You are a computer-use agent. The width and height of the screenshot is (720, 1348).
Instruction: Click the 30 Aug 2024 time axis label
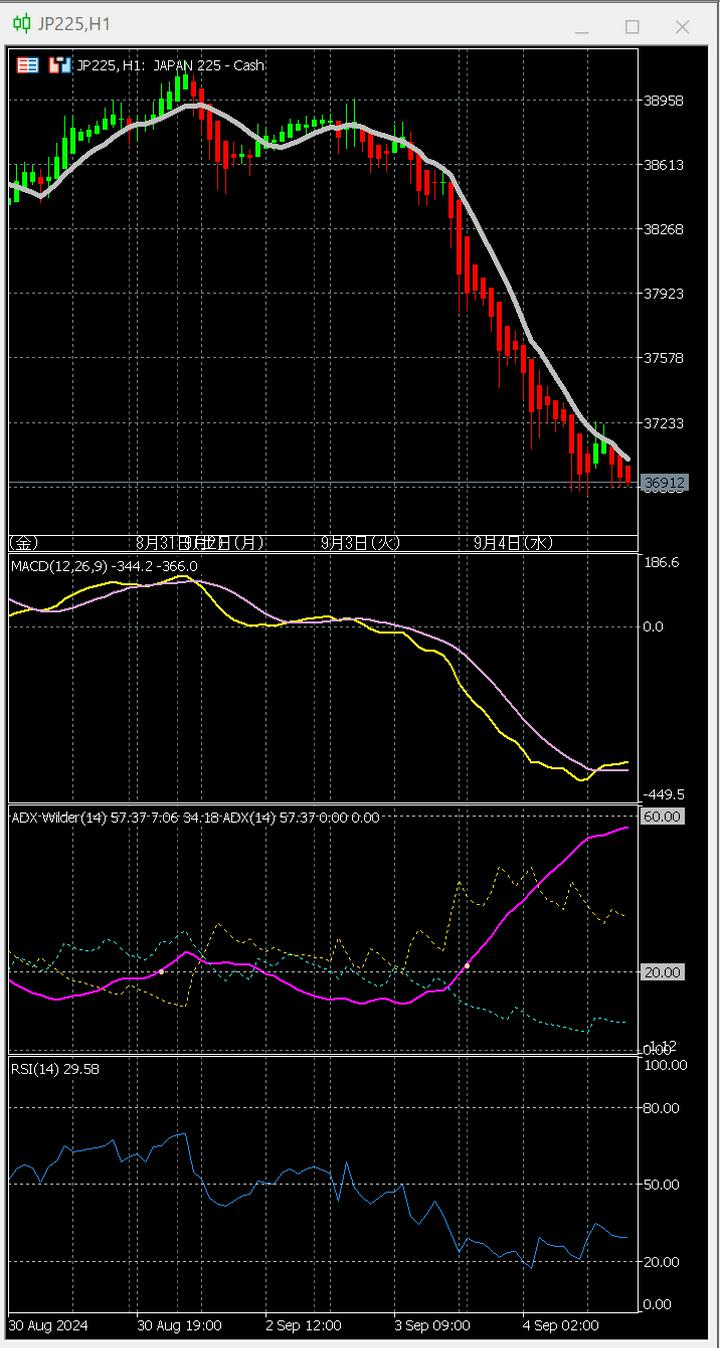[x=48, y=1325]
